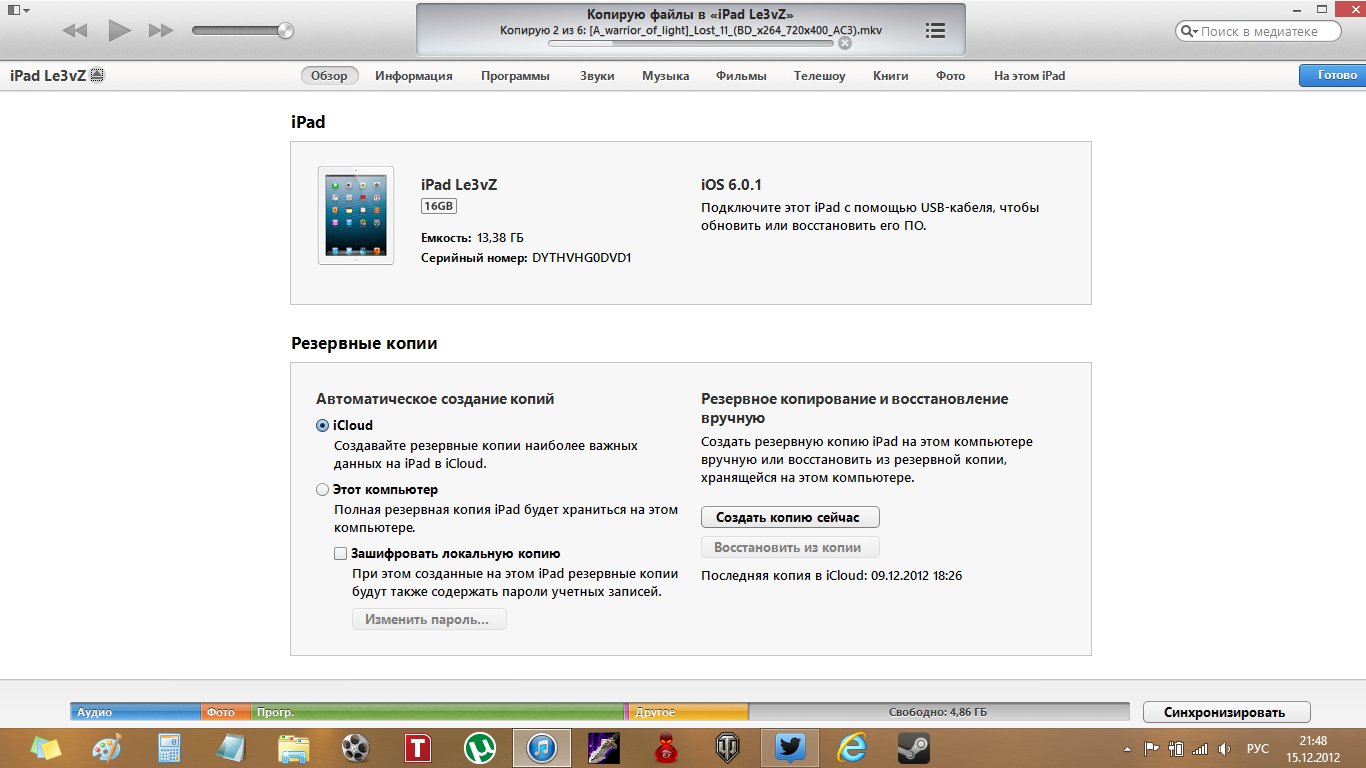Open the yellow sticky-note taskbar icon

coord(46,748)
